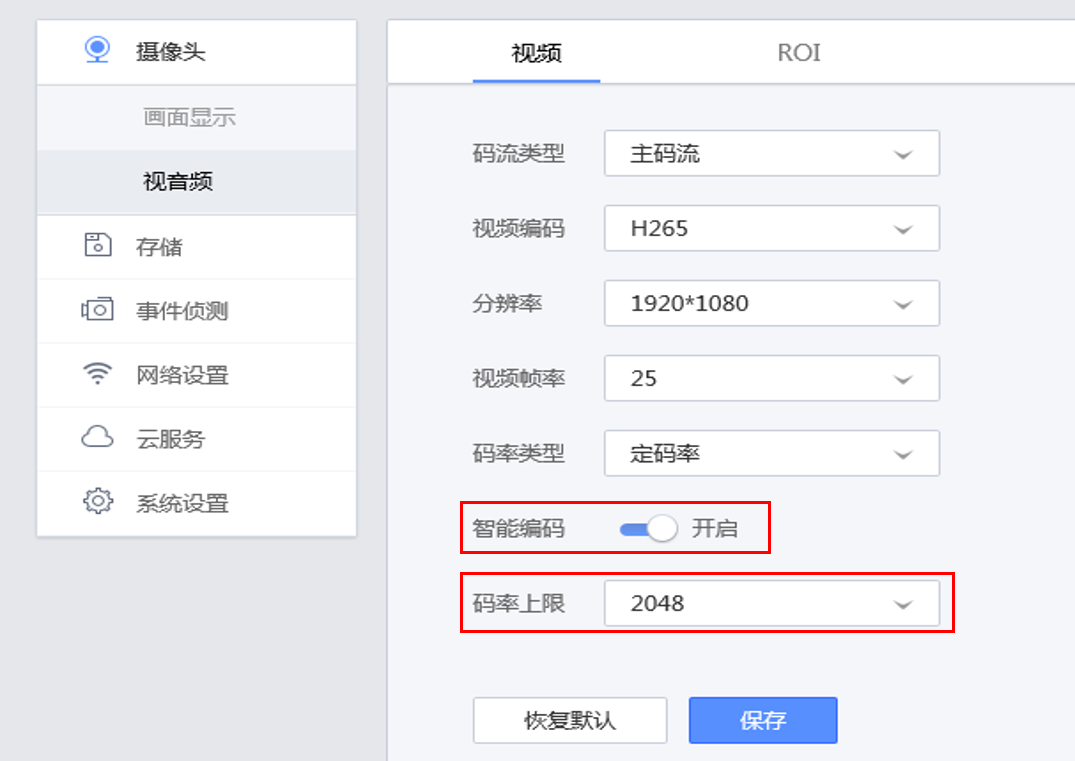Select the 视频 tab
Image resolution: width=1075 pixels, height=761 pixels.
pos(536,53)
